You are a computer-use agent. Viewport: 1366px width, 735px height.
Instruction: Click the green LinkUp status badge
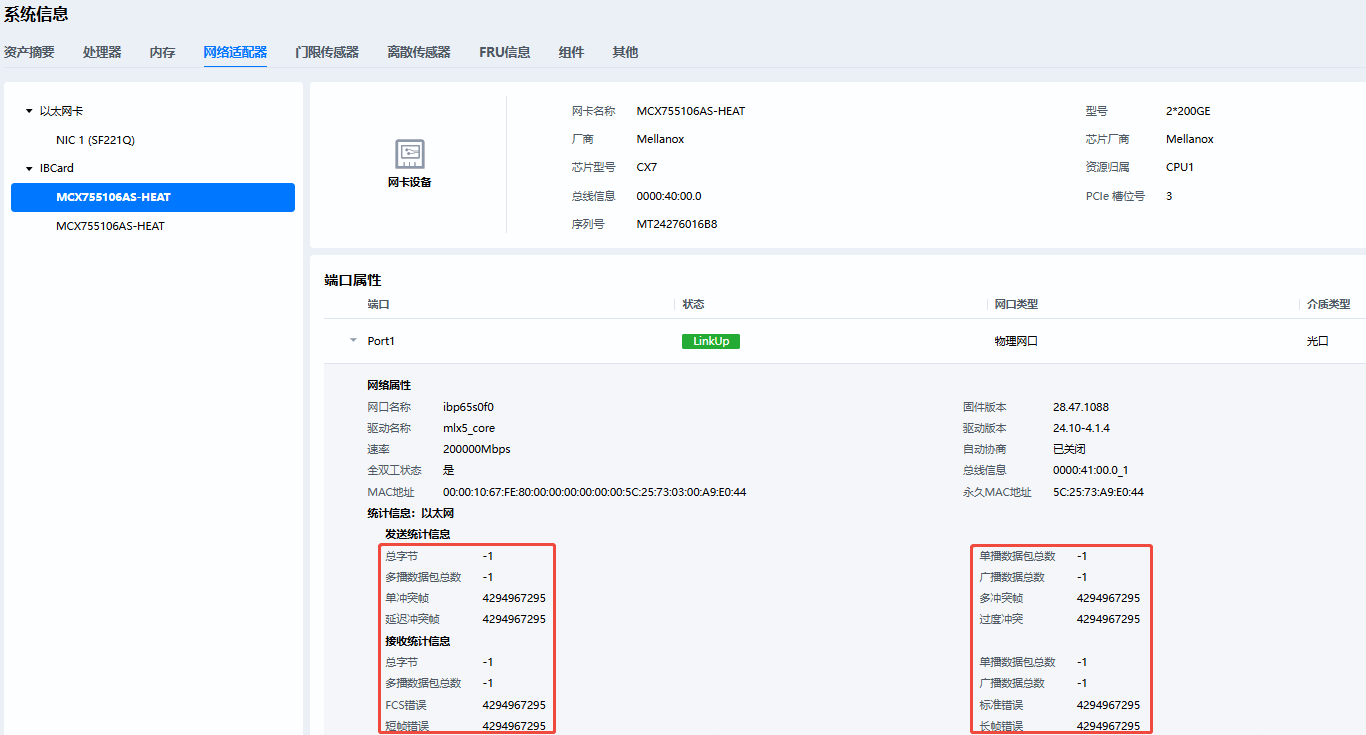click(x=711, y=341)
